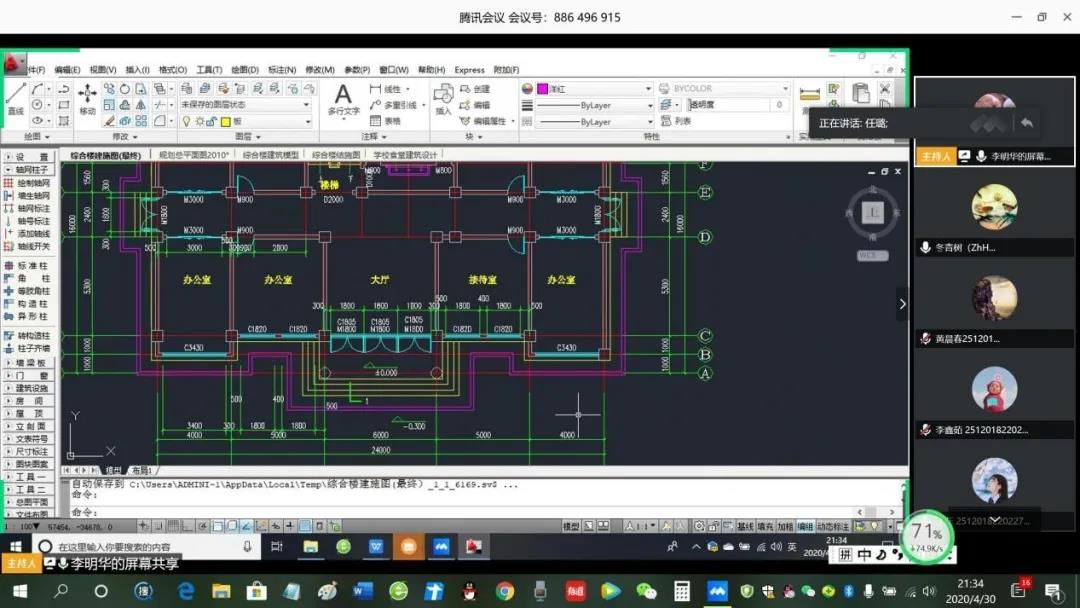
Task: Choose the 多行文字 multiline text tool
Action: point(343,100)
